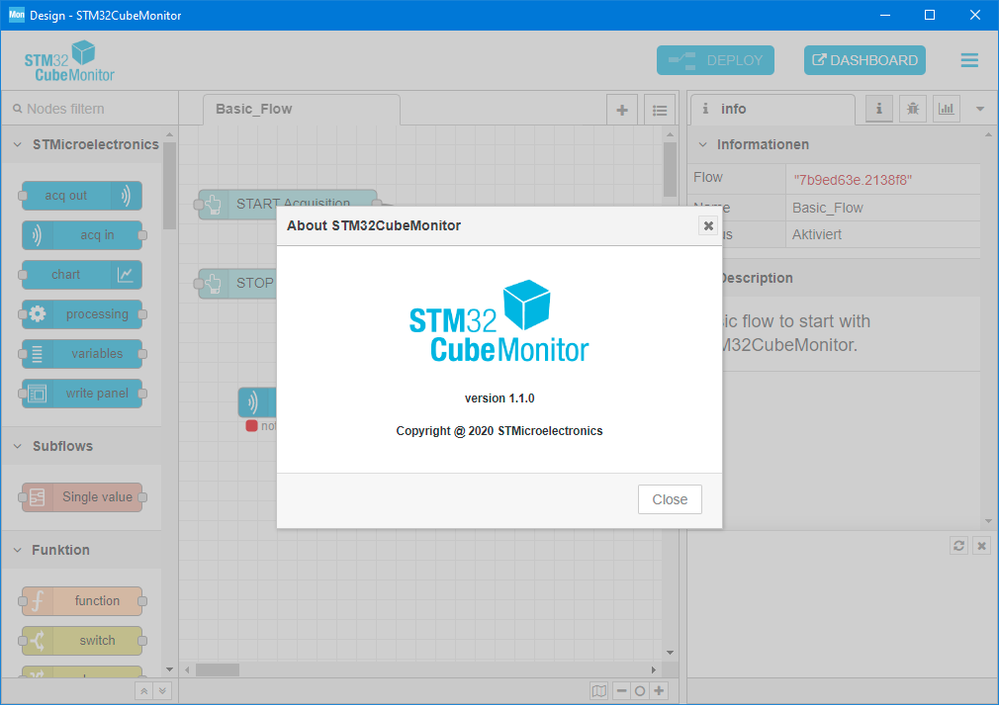Viewport: 999px width, 705px height.
Task: Switch to the Basic_Flow tab
Action: click(x=301, y=110)
